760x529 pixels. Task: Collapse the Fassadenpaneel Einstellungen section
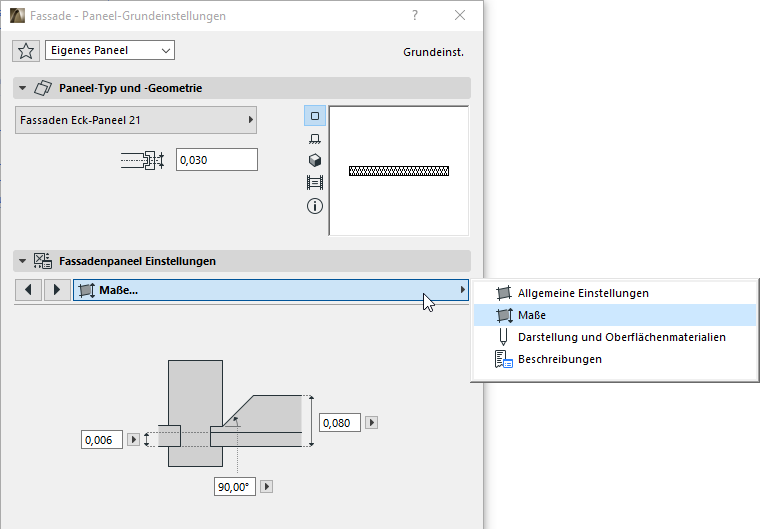pos(22,261)
